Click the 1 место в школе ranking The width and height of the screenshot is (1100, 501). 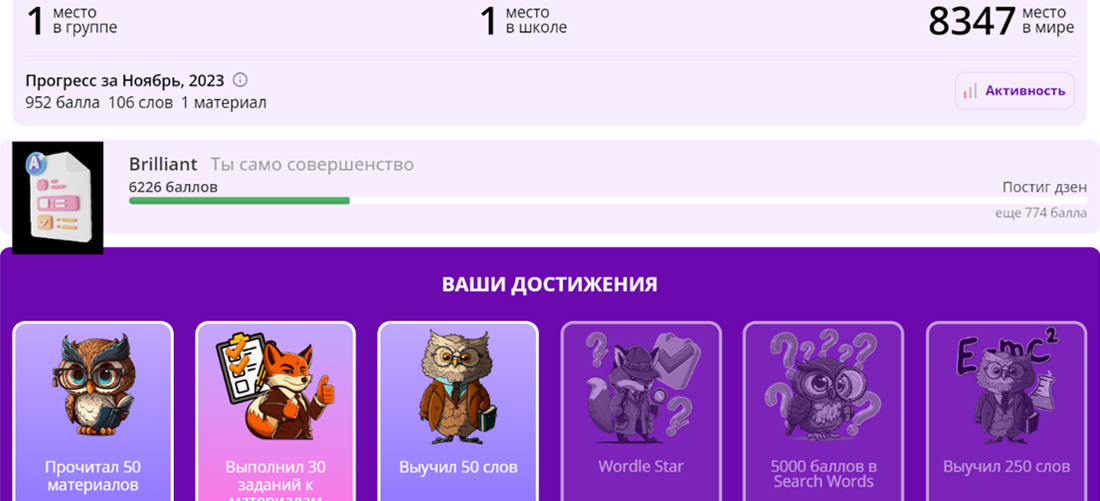coord(523,20)
